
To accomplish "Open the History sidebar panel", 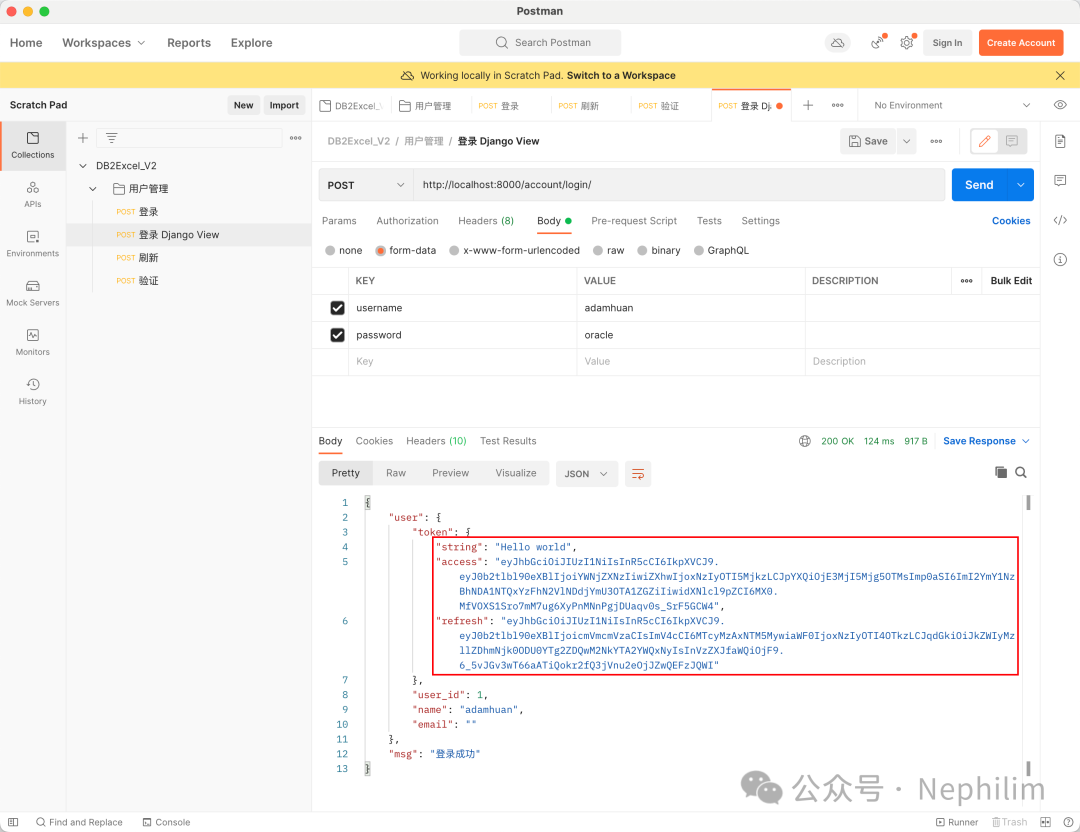I will pyautogui.click(x=32, y=391).
